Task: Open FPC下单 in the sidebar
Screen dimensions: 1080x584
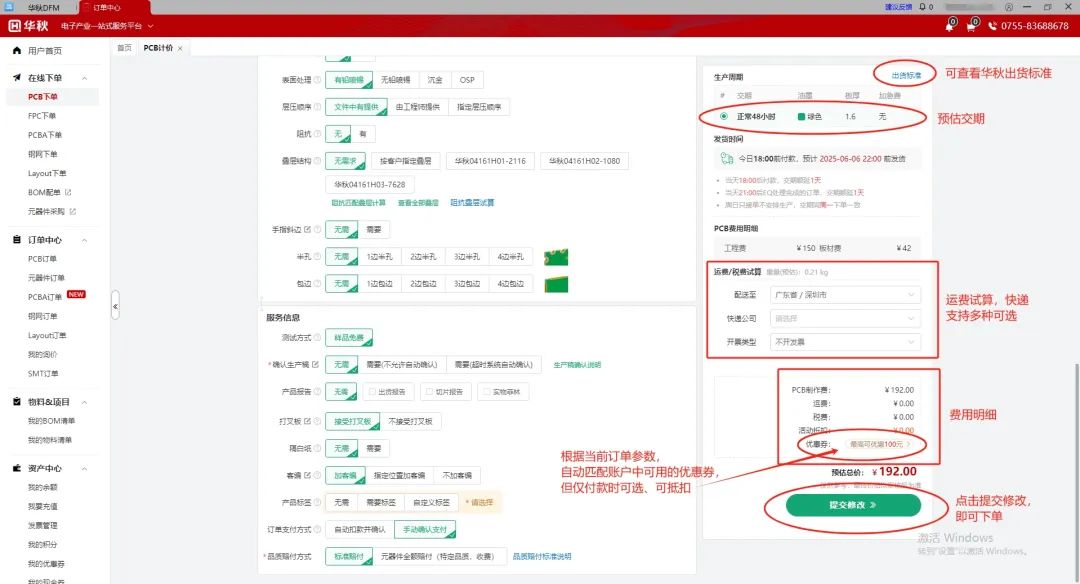Action: 42,116
